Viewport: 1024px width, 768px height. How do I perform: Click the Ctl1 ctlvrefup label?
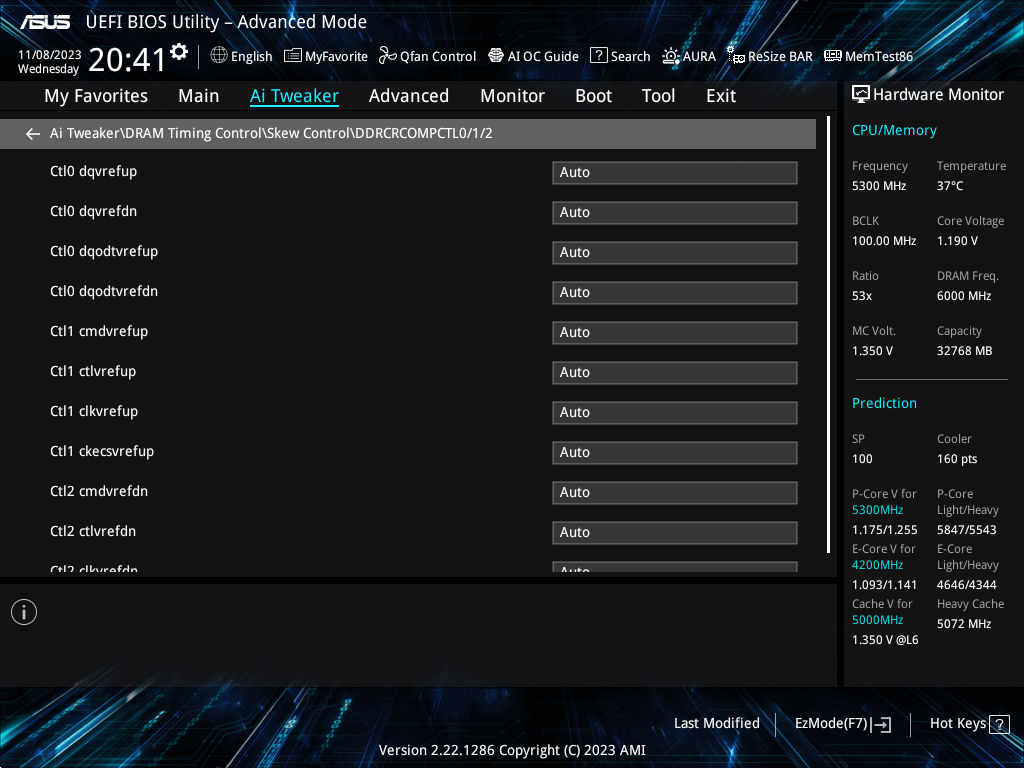pyautogui.click(x=93, y=372)
